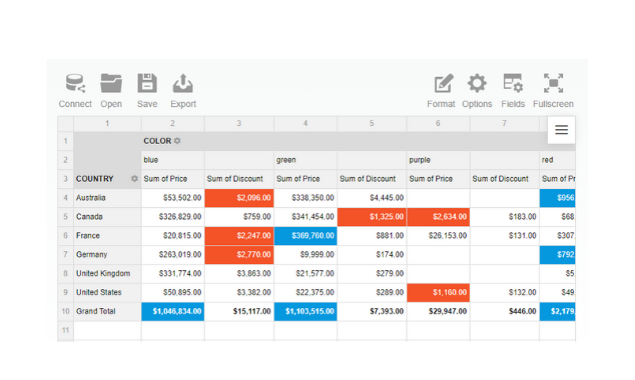This screenshot has height=380, width=635.
Task: Click the orange cell $2,247.00
Action: click(x=239, y=235)
